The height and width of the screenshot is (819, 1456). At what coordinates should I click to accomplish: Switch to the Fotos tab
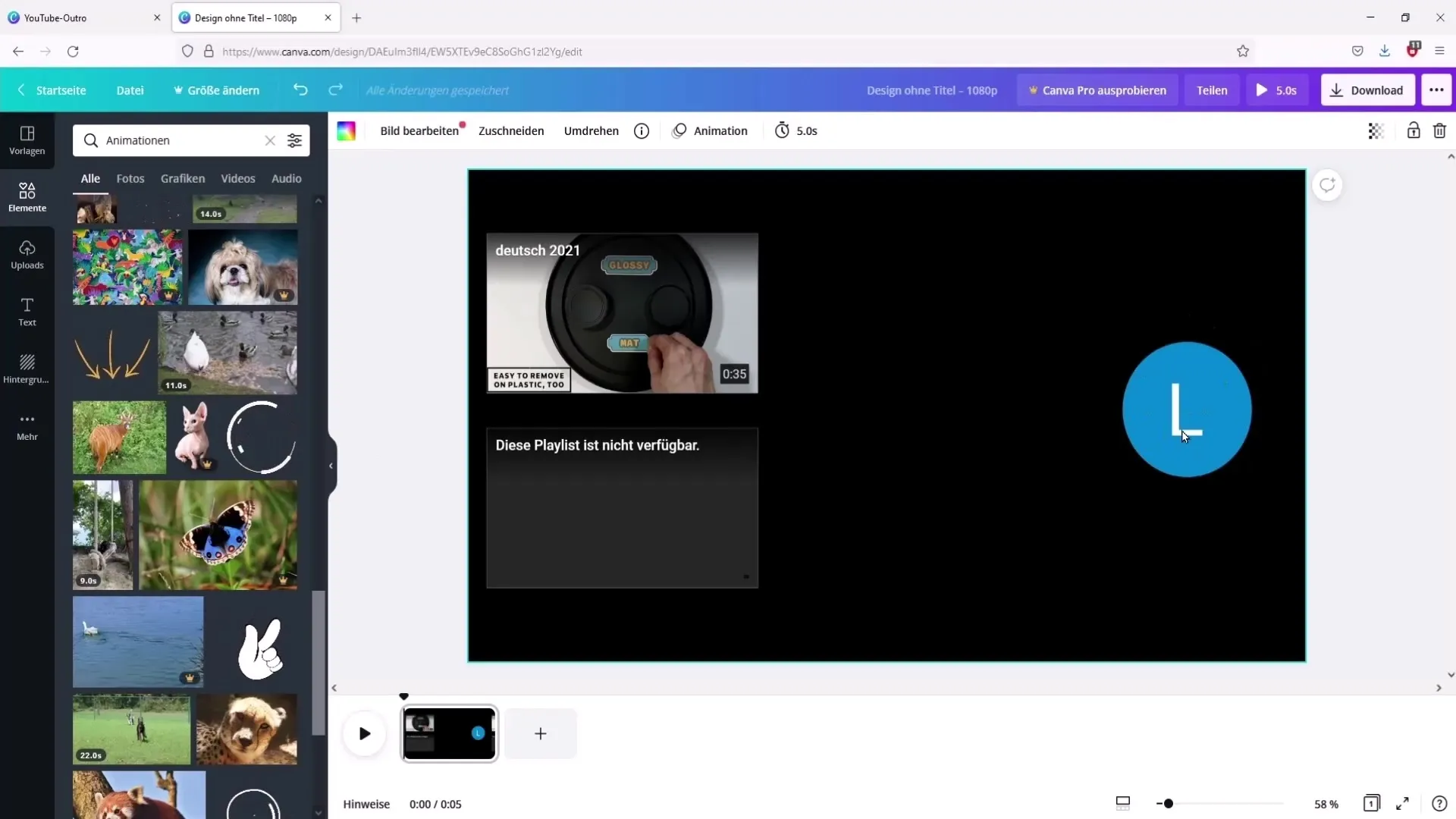pos(130,178)
